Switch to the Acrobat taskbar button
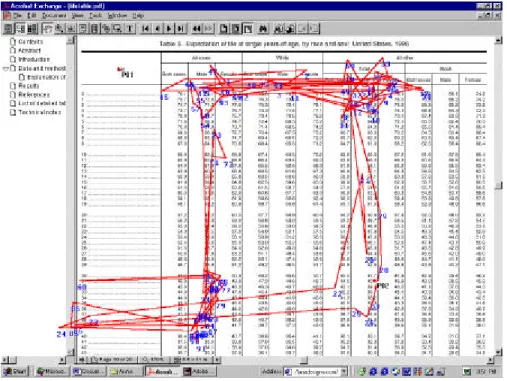The width and height of the screenshot is (507, 381). tap(162, 371)
